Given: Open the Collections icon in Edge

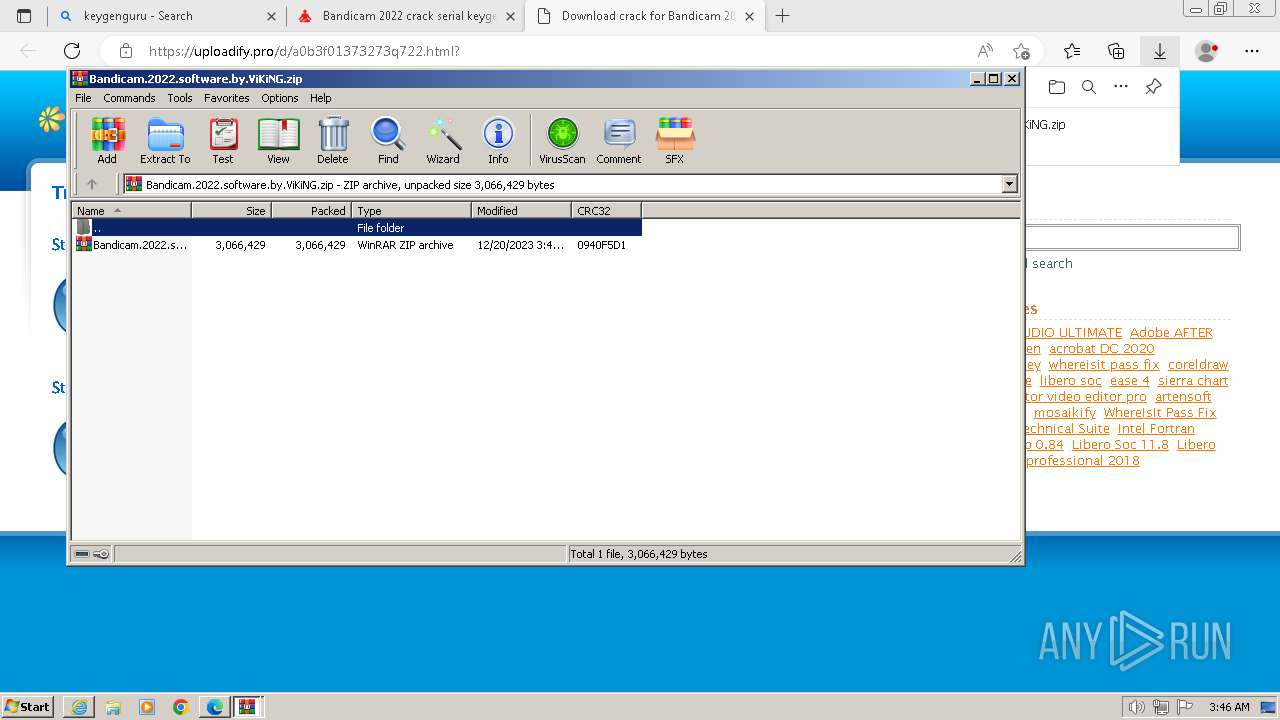Looking at the screenshot, I should click(1116, 51).
